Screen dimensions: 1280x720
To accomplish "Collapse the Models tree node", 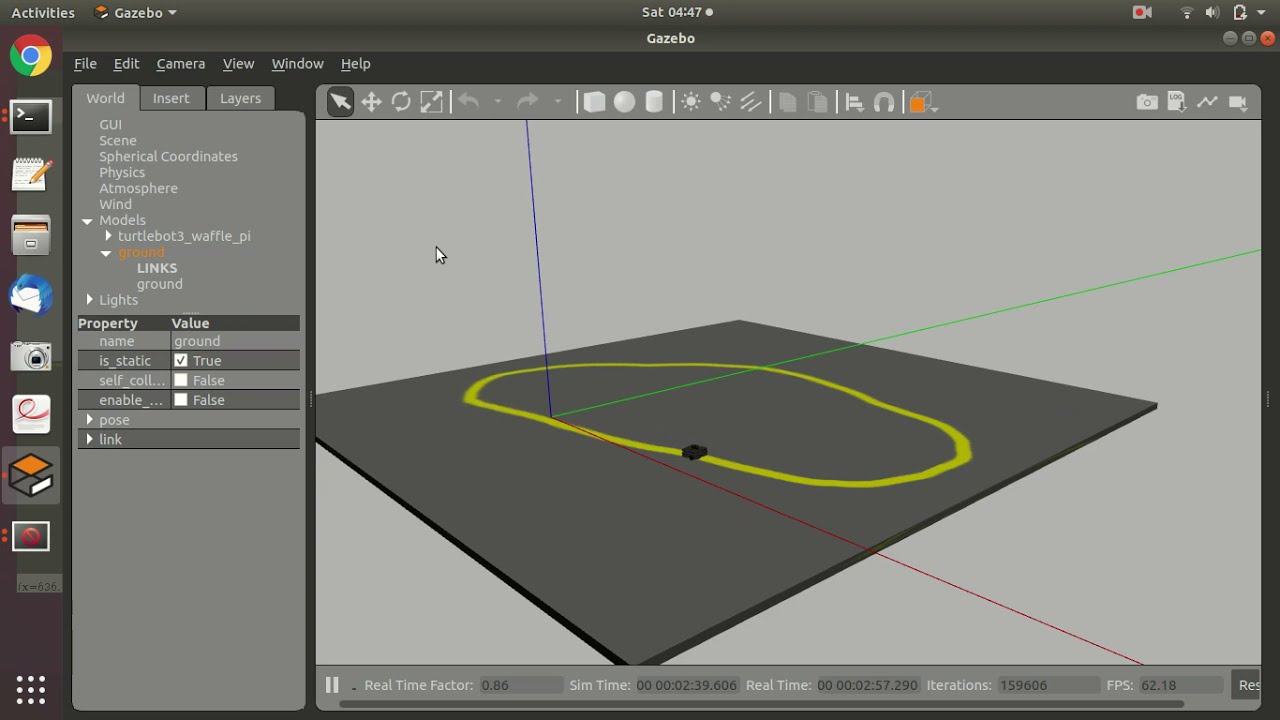I will pos(87,220).
